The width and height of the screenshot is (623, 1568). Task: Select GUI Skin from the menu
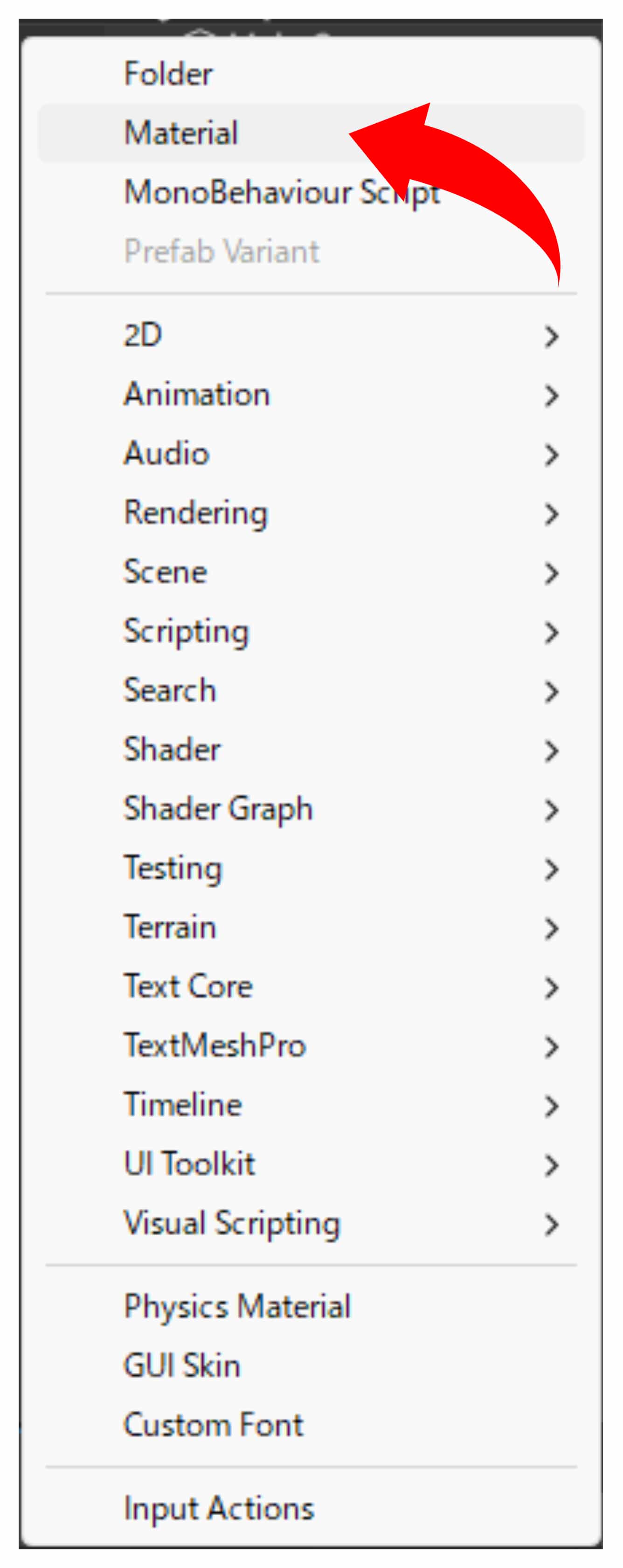pyautogui.click(x=182, y=1366)
